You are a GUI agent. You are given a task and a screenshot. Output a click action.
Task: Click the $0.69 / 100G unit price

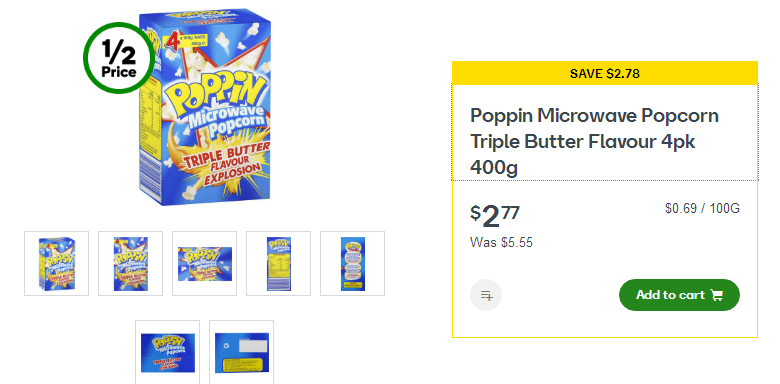pyautogui.click(x=702, y=208)
